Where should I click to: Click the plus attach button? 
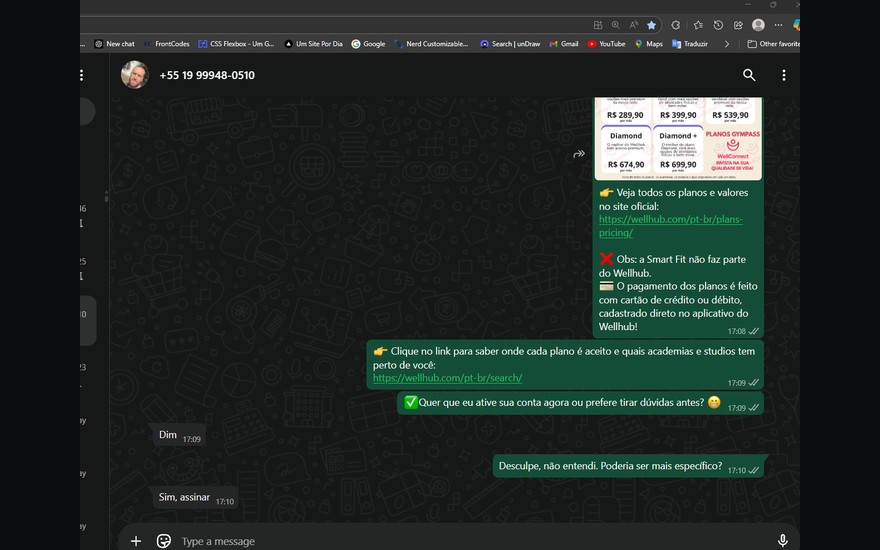point(136,541)
